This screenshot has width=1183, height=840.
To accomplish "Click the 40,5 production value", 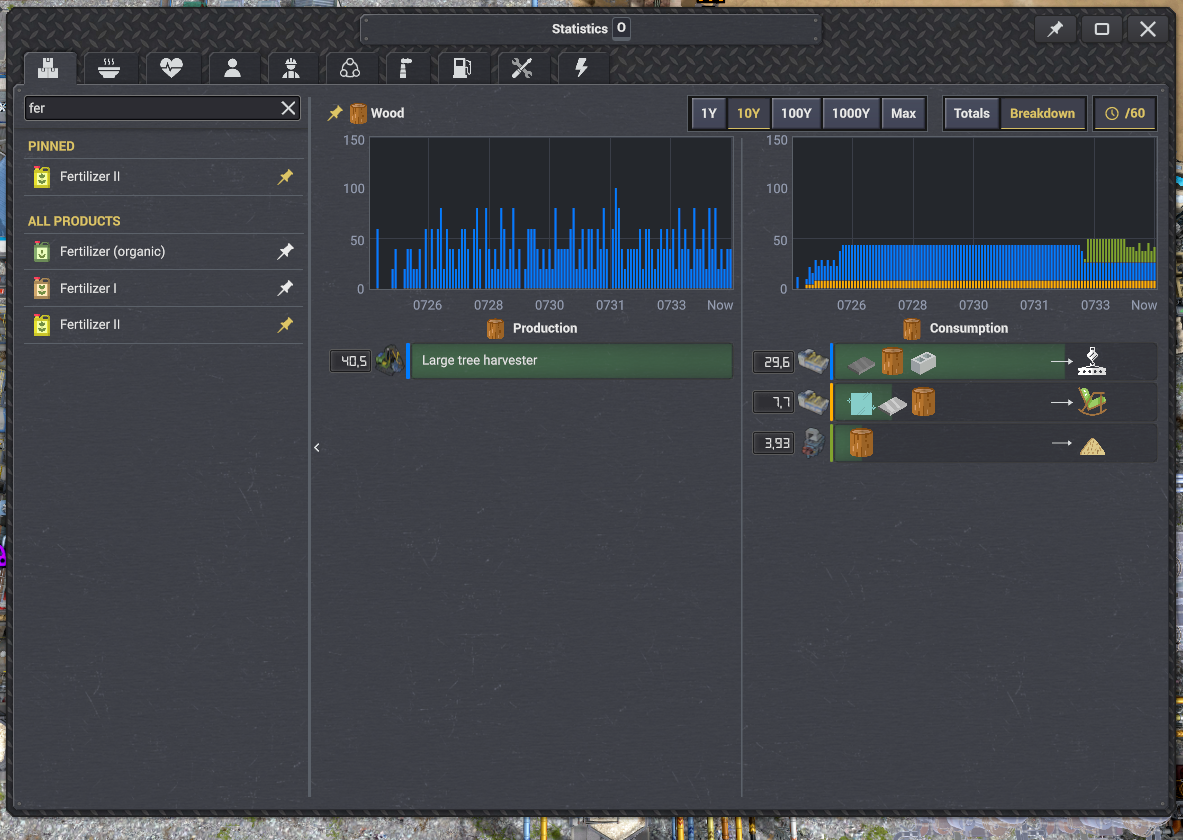I will point(352,362).
